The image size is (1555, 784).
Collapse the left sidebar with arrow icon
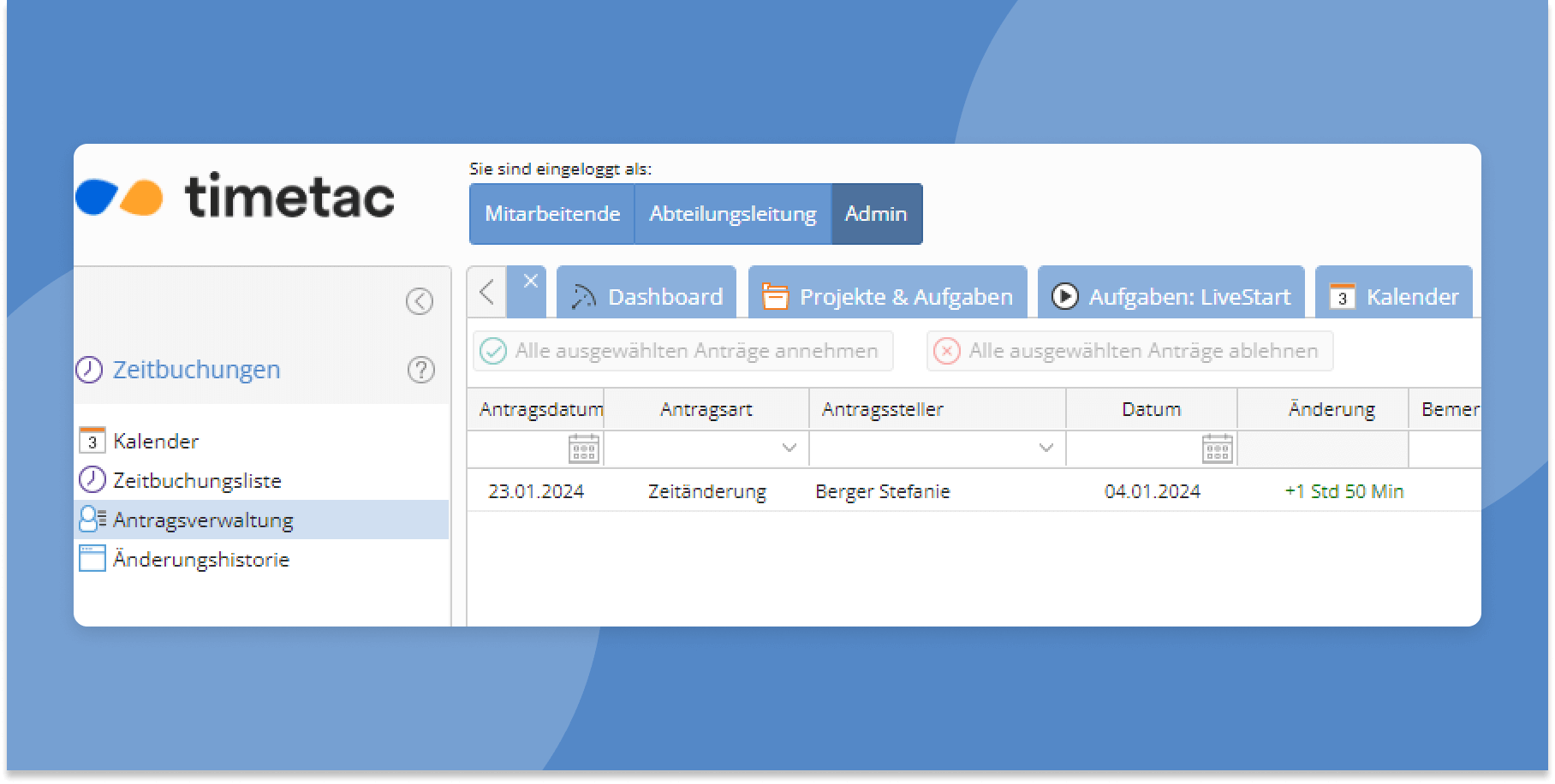419,301
